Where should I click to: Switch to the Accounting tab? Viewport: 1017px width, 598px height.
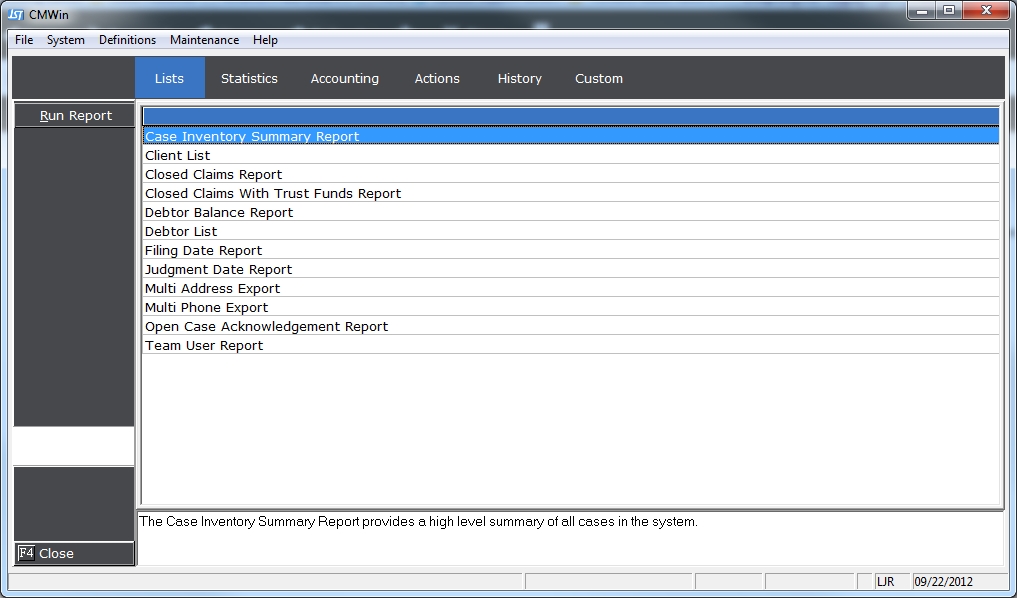(x=344, y=78)
